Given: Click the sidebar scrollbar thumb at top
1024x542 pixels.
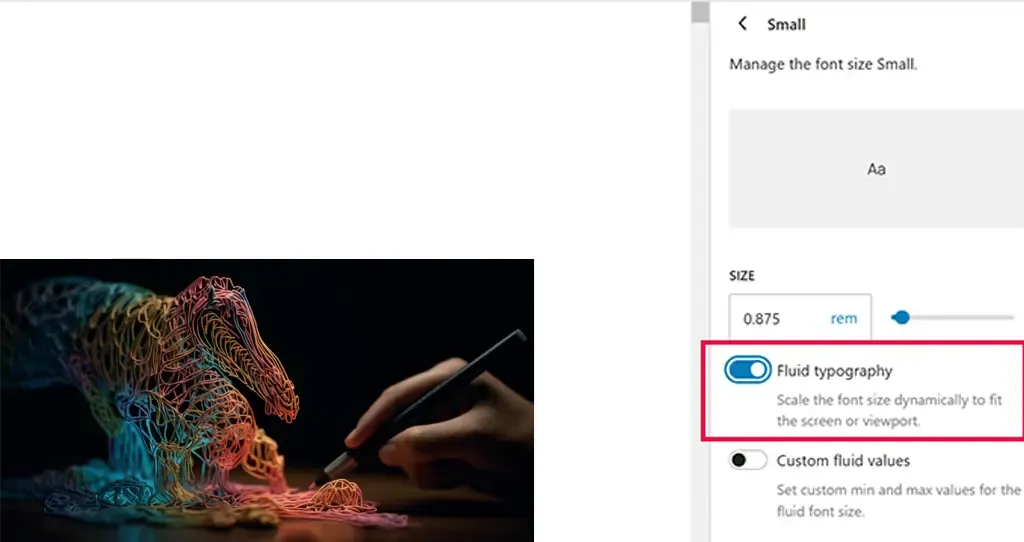Looking at the screenshot, I should click(700, 12).
